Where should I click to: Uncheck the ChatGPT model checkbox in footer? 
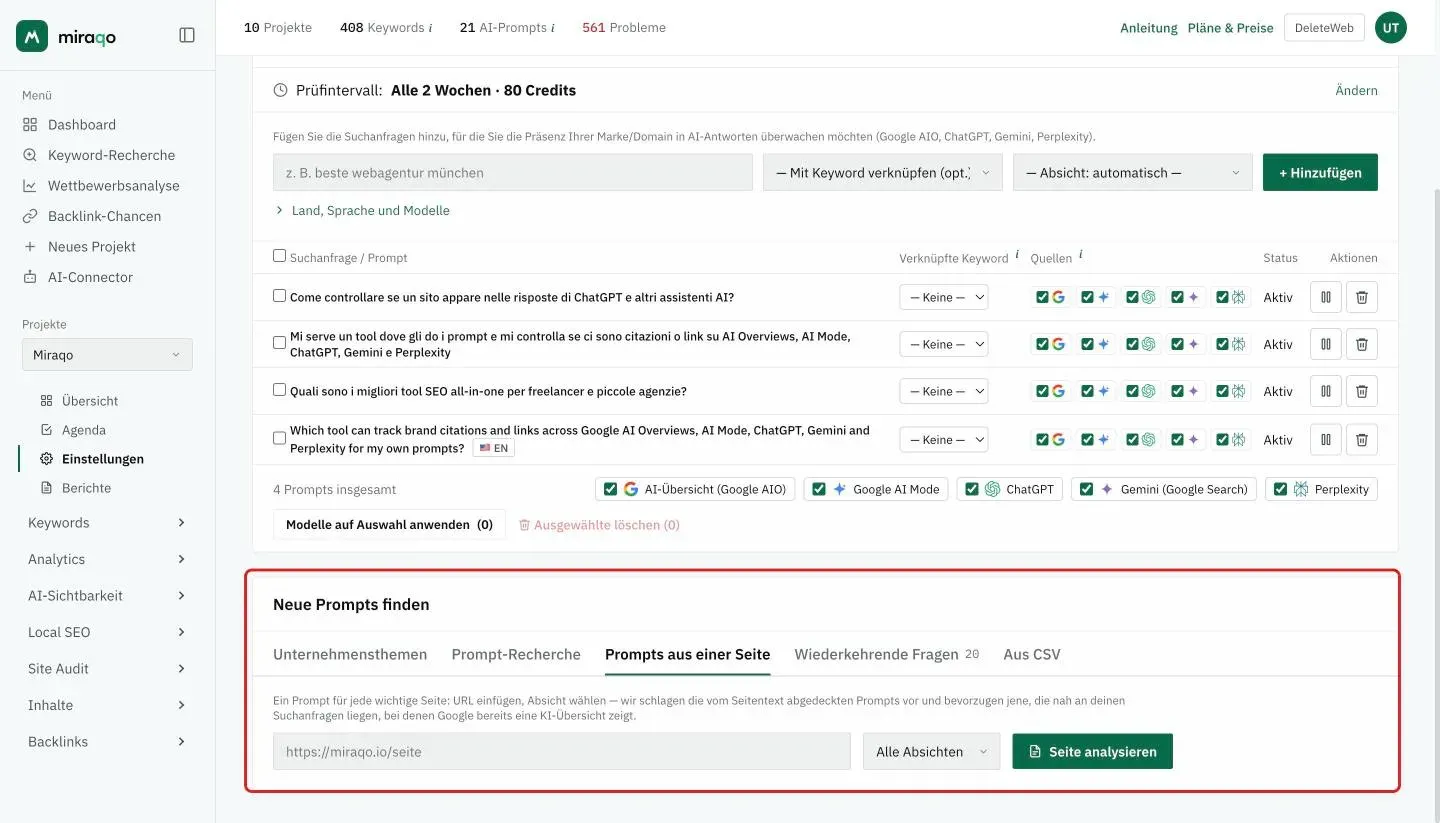[x=971, y=489]
